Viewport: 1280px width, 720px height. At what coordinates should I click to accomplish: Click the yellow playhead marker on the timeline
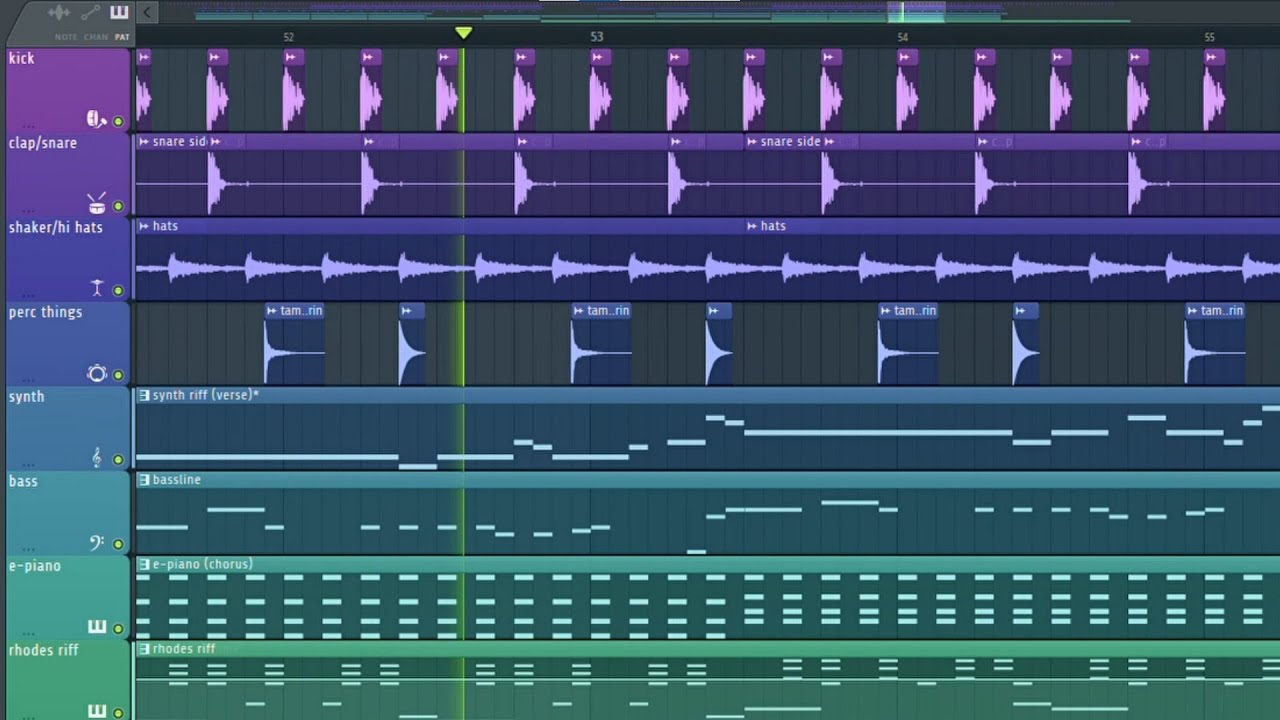click(x=463, y=34)
